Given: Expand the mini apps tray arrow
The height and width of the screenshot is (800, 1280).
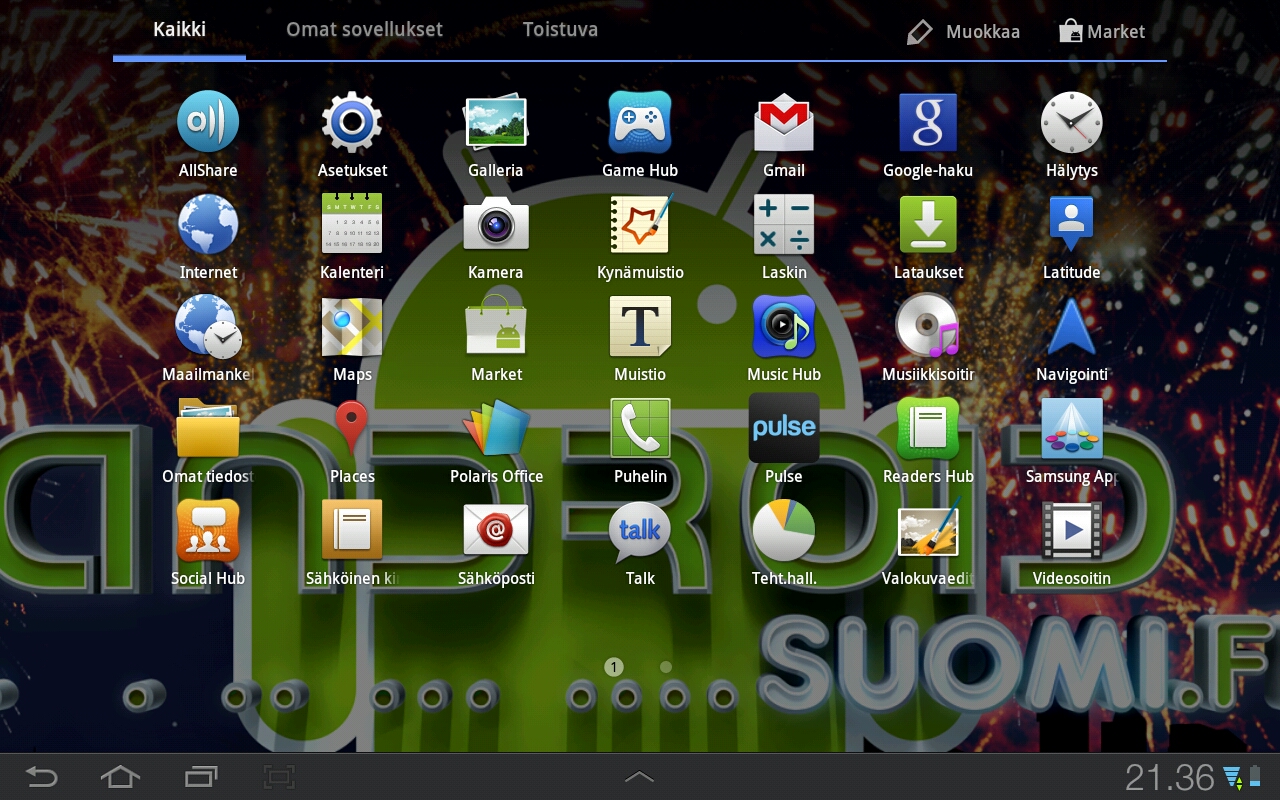Looking at the screenshot, I should [x=639, y=777].
